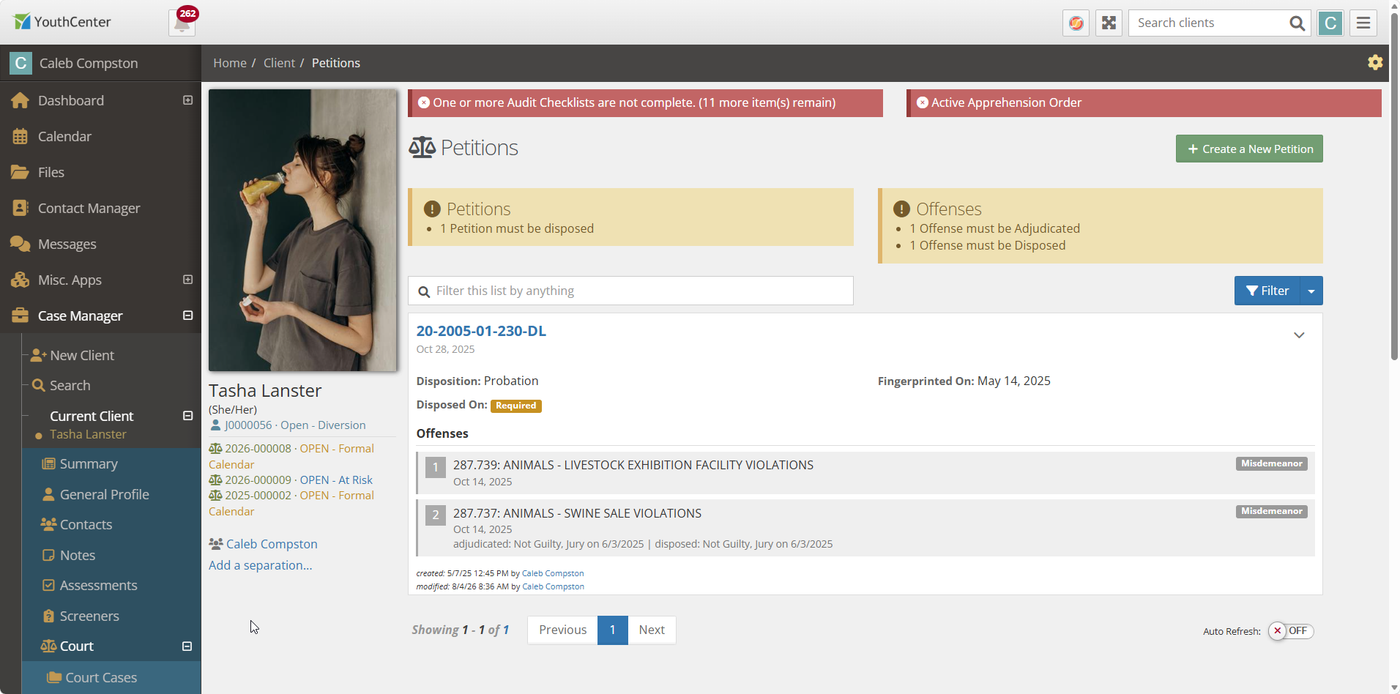Focus the Filter this list by anything field
1400x694 pixels.
(x=631, y=291)
